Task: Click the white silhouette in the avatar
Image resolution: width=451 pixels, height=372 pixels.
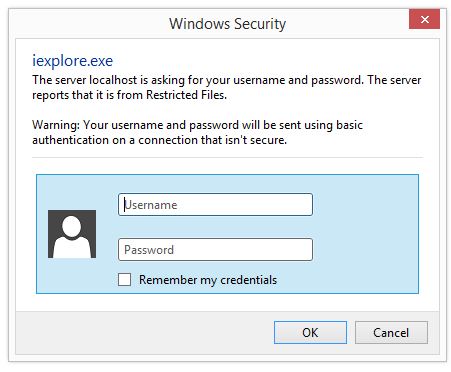Action: click(x=72, y=237)
